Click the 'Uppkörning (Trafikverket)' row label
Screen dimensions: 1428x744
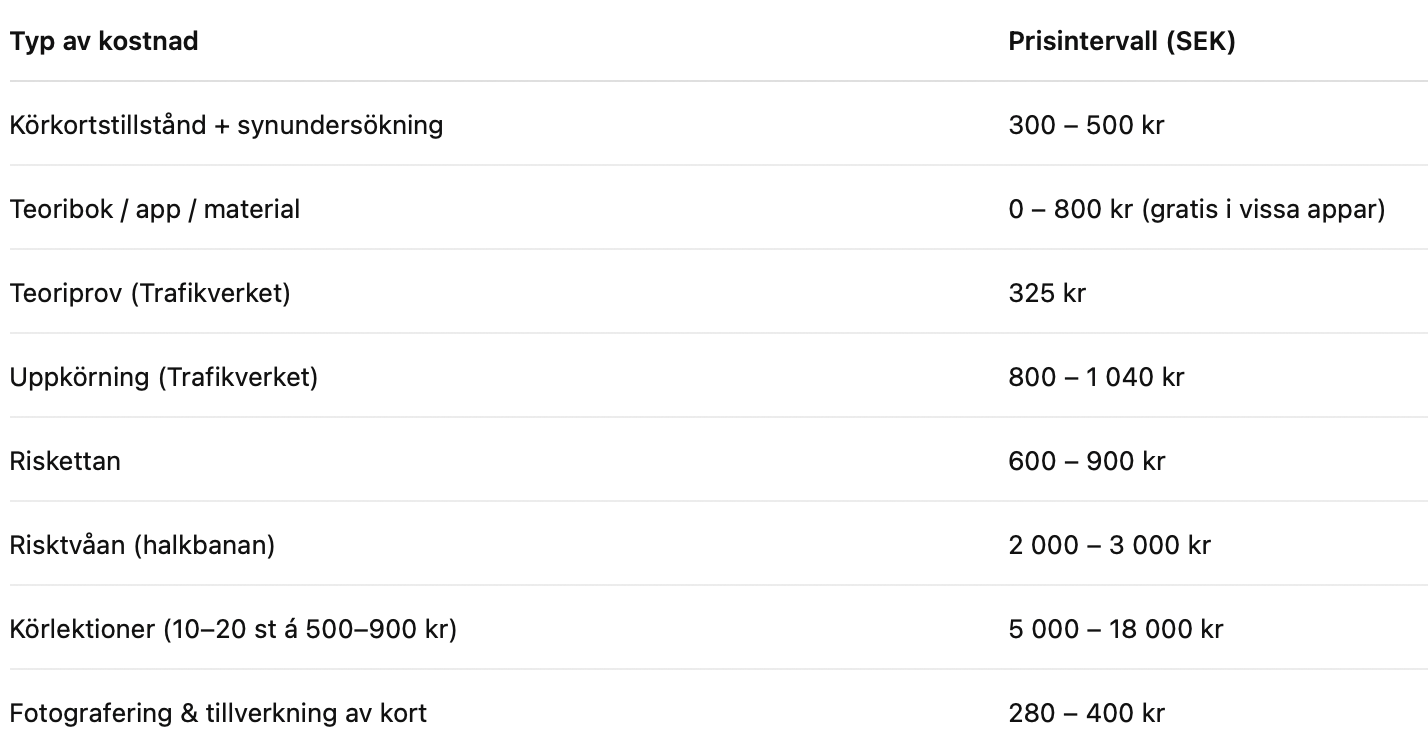(x=164, y=377)
